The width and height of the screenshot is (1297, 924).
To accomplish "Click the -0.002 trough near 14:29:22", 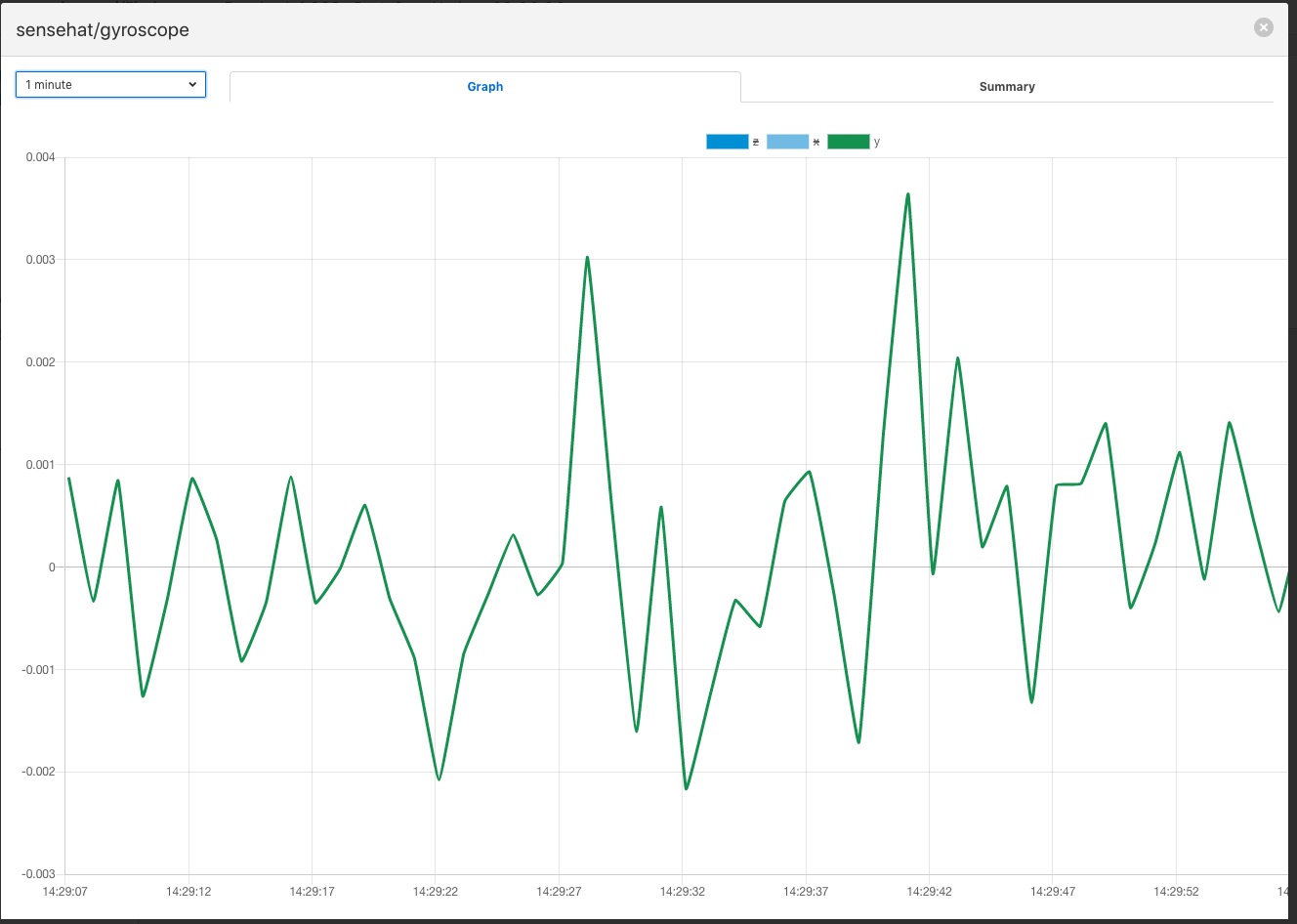I will (439, 778).
